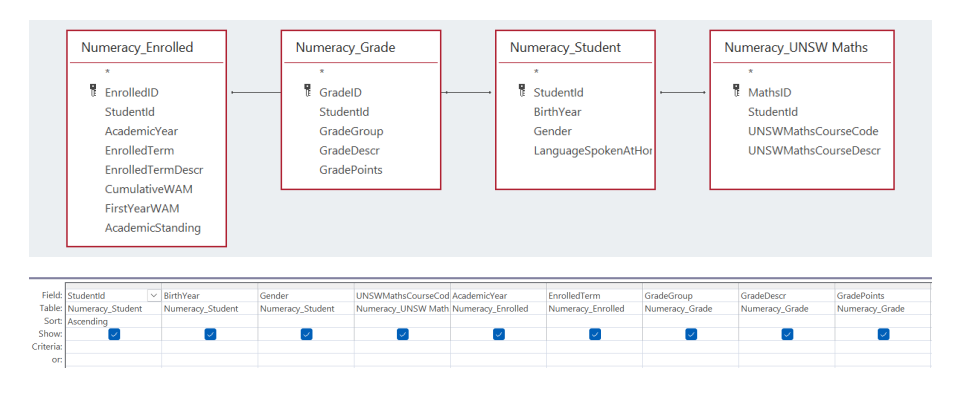Uncheck Show box for BirthYear column
Image resolution: width=963 pixels, height=405 pixels.
tap(210, 334)
